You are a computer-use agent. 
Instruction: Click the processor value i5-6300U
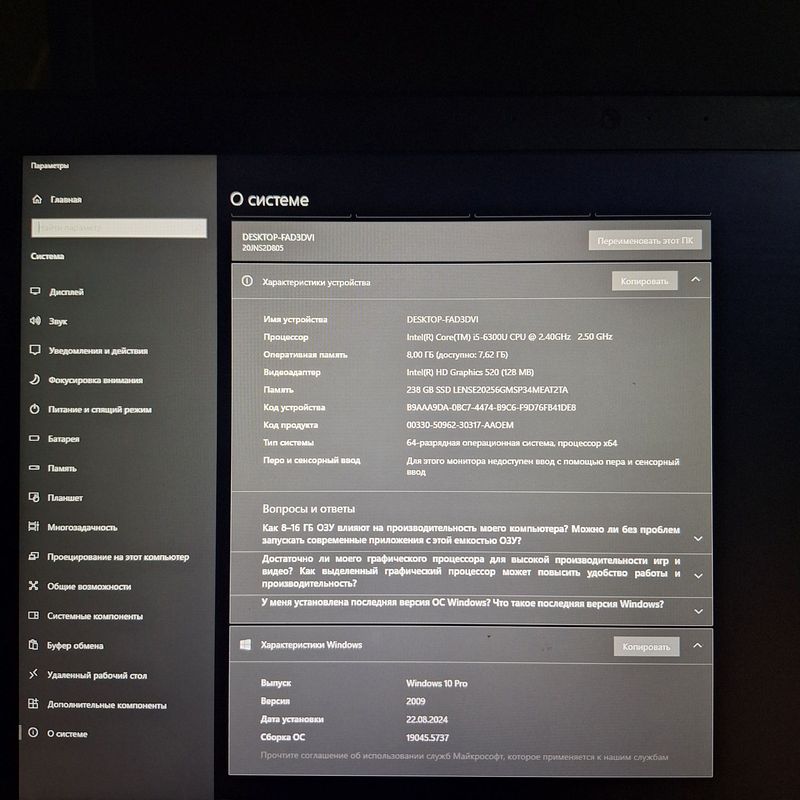(x=509, y=337)
